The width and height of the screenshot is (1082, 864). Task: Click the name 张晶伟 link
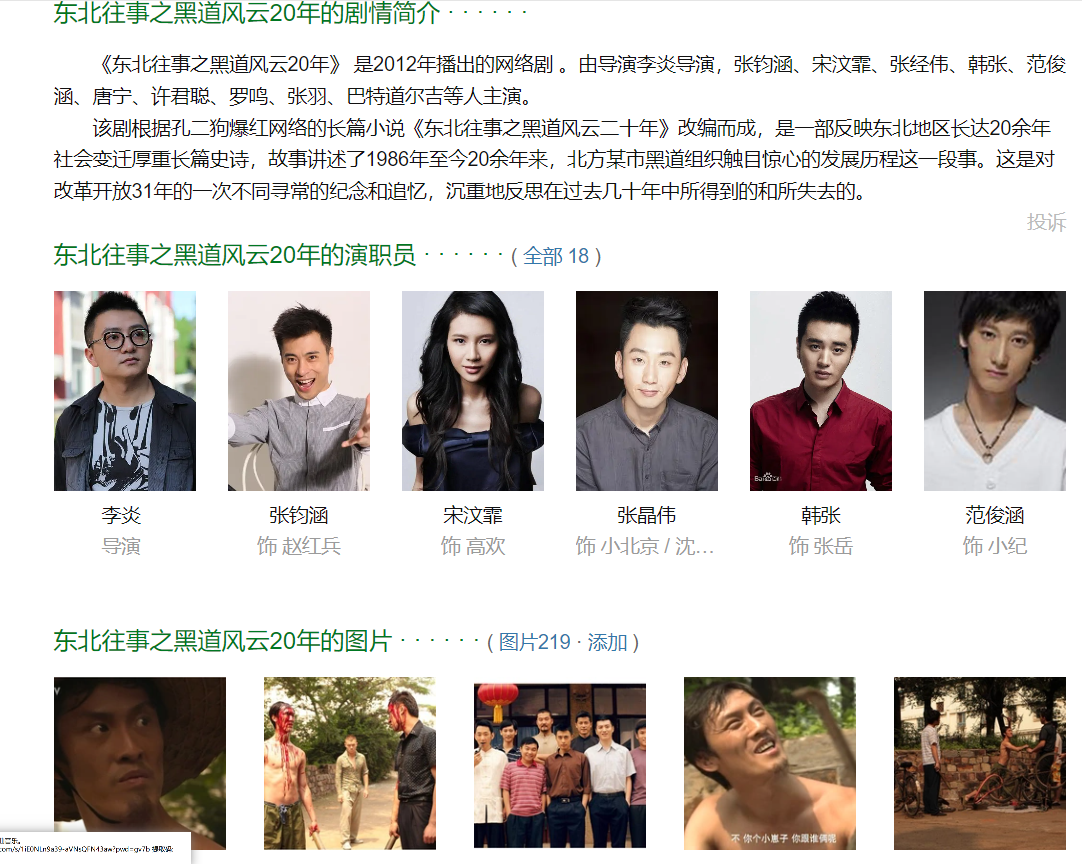click(647, 516)
